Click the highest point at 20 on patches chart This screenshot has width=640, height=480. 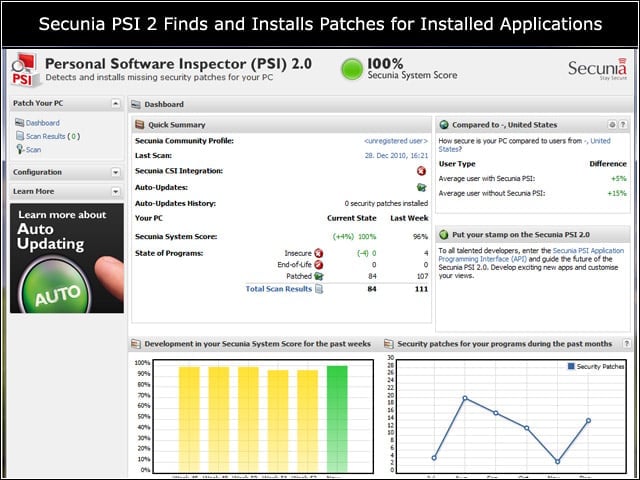click(x=465, y=398)
